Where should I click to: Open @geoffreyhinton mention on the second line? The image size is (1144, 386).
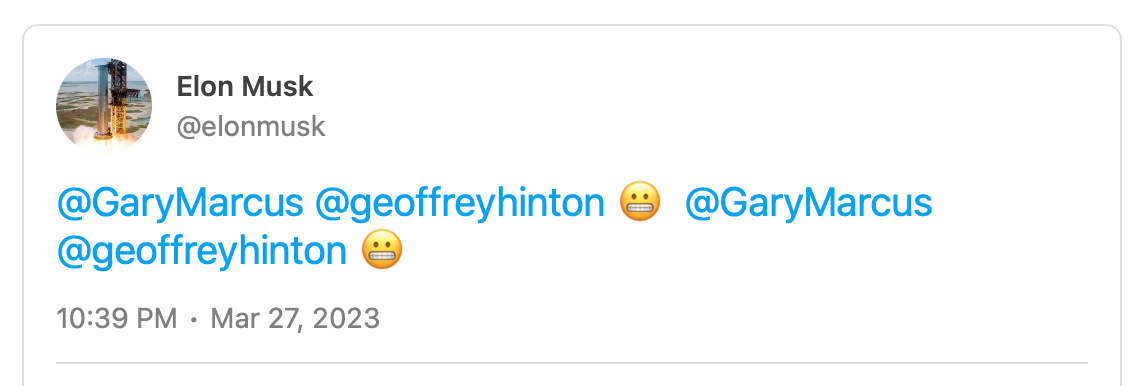coord(201,252)
